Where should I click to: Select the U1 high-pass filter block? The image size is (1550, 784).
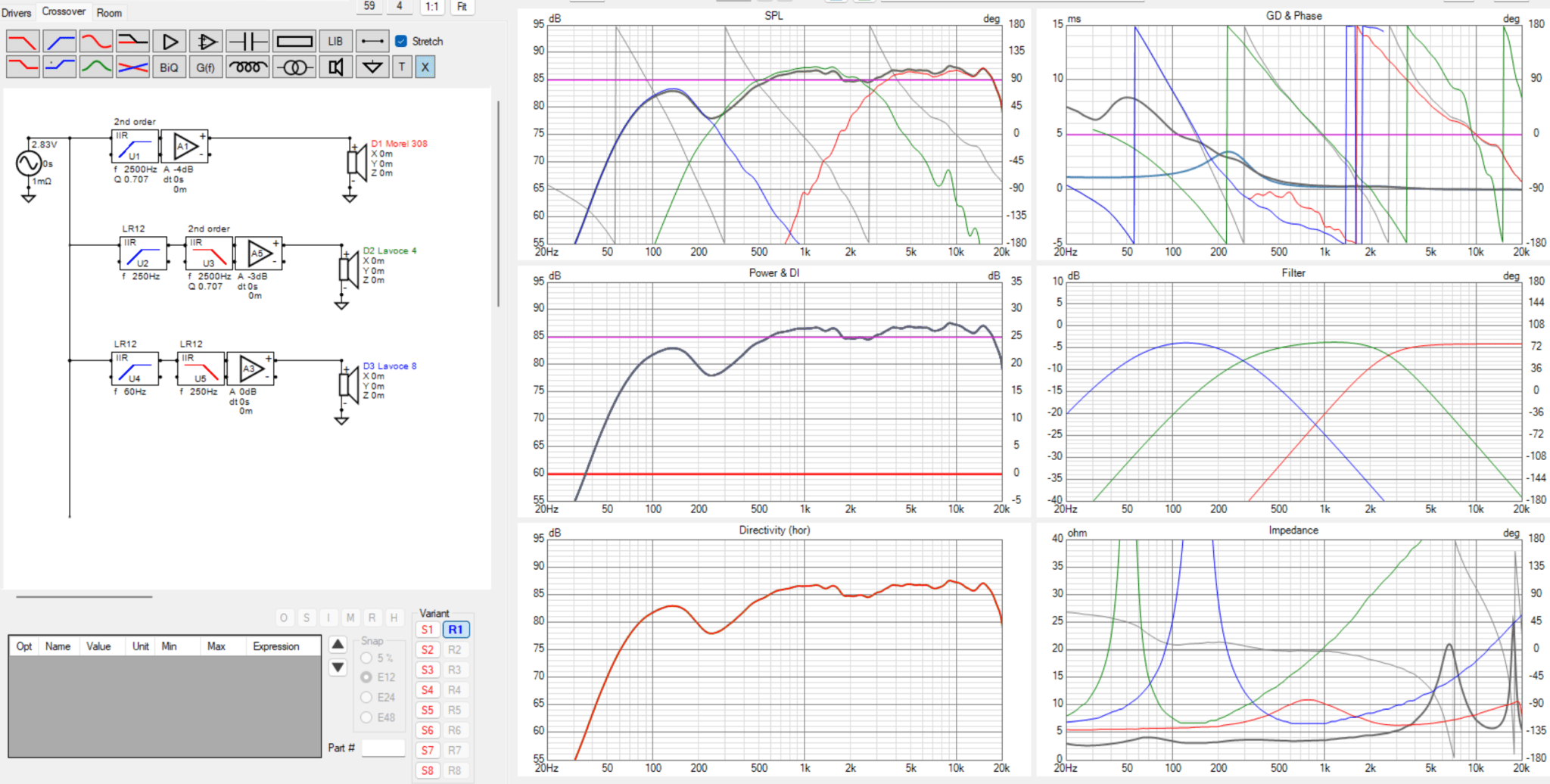click(x=135, y=146)
